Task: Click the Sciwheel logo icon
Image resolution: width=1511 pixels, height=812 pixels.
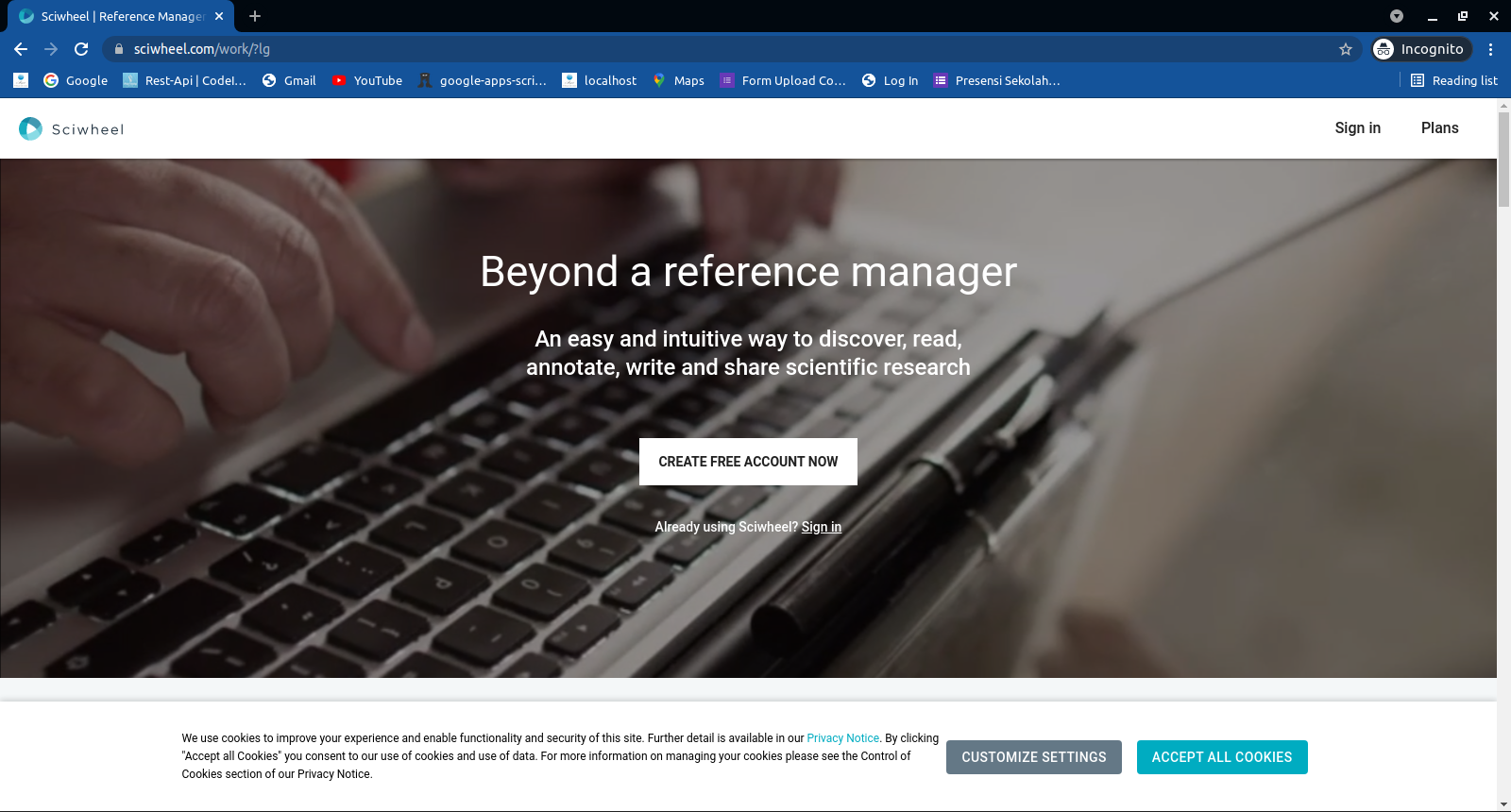Action: click(x=30, y=128)
